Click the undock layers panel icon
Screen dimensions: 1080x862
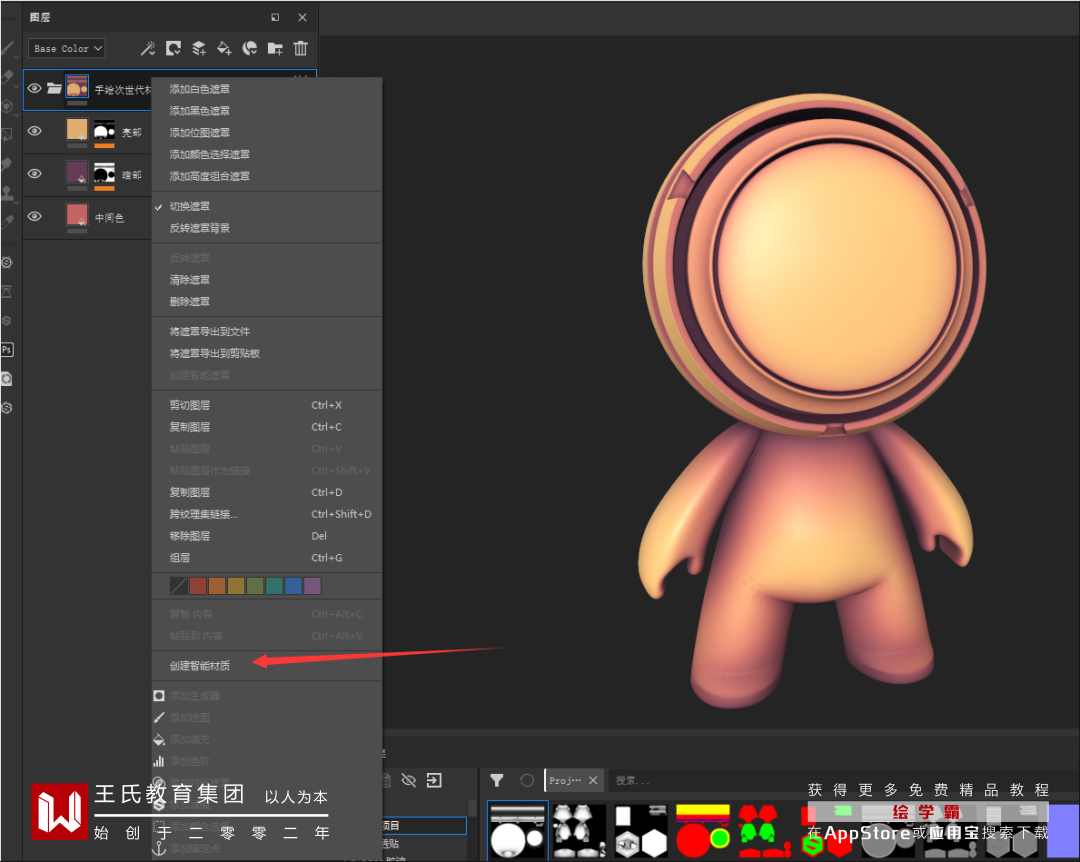pyautogui.click(x=275, y=17)
